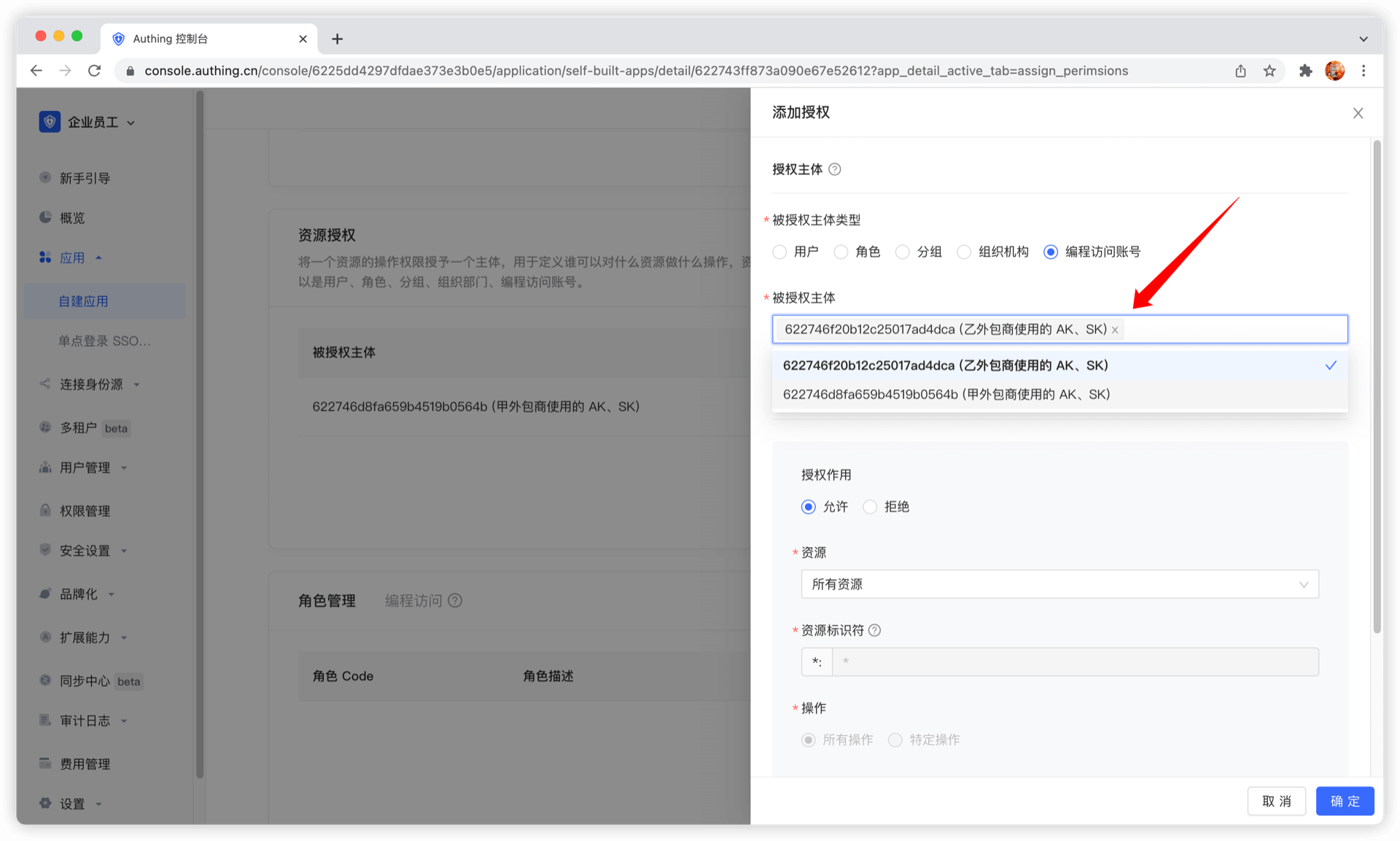Remove the selected 乙外包商 AK tag
Viewport: 1400px width, 841px height.
(x=1115, y=330)
